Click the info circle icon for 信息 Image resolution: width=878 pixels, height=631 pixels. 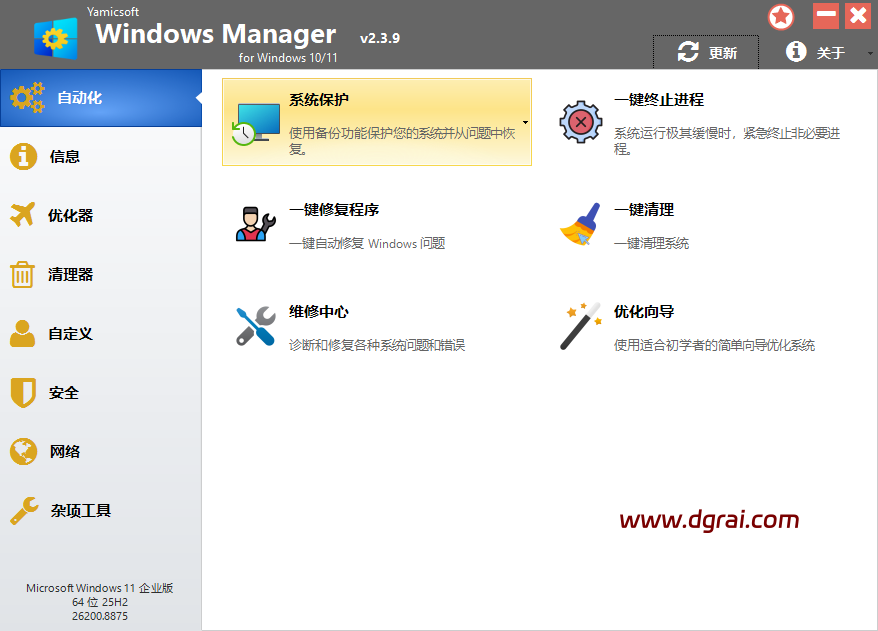coord(24,156)
